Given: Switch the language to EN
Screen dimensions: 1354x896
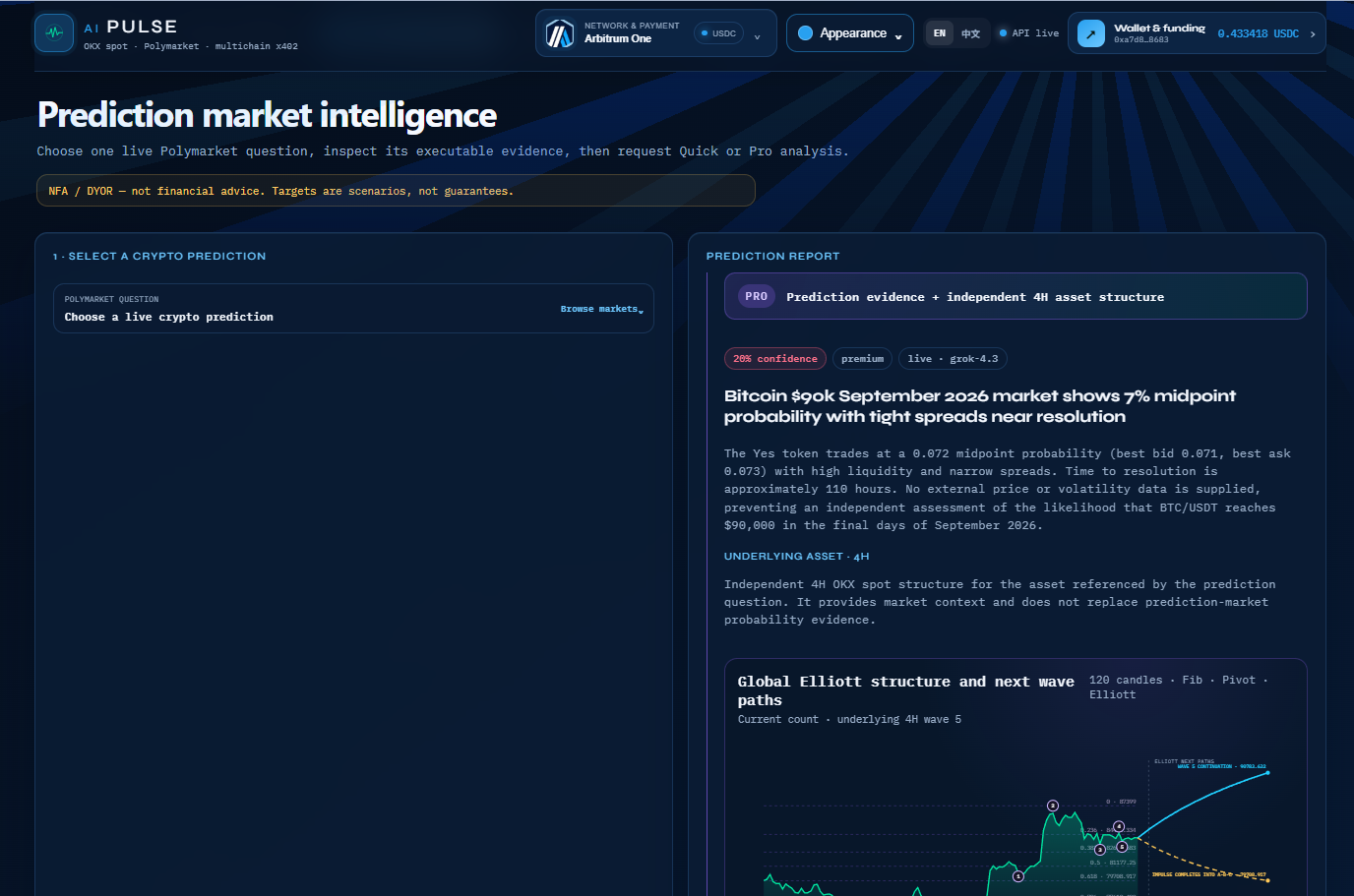Looking at the screenshot, I should click(940, 33).
